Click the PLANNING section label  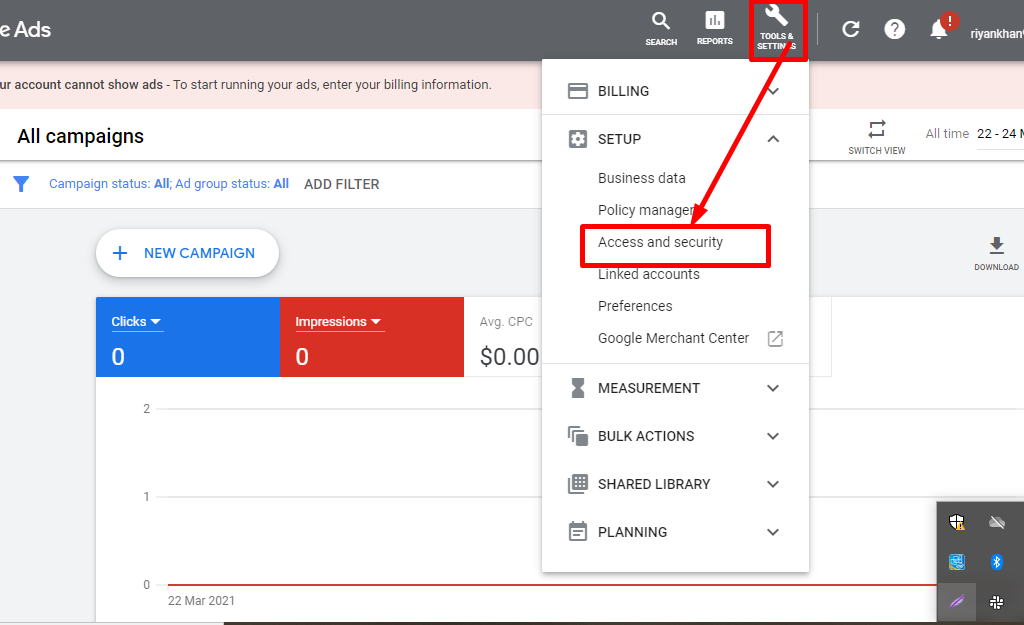pyautogui.click(x=632, y=532)
